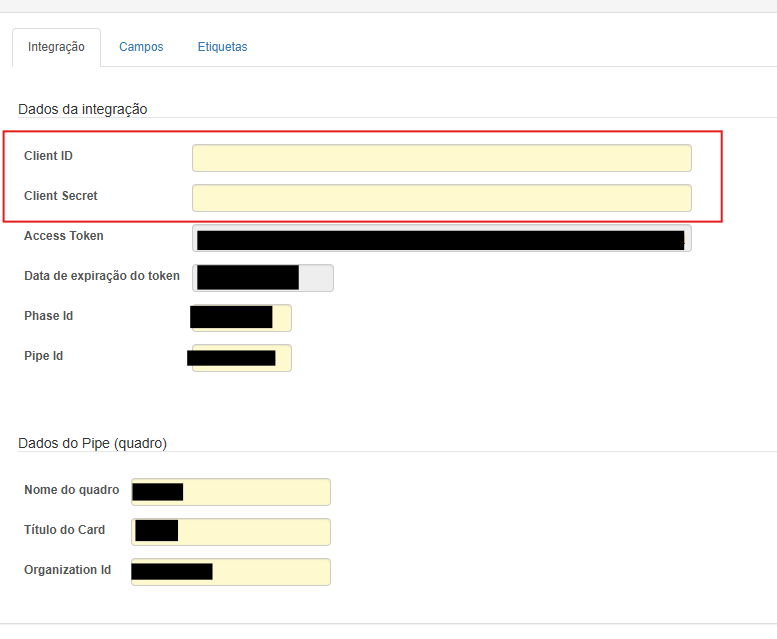Select the Etiquetas tab
Screen dimensions: 777x639
click(222, 47)
